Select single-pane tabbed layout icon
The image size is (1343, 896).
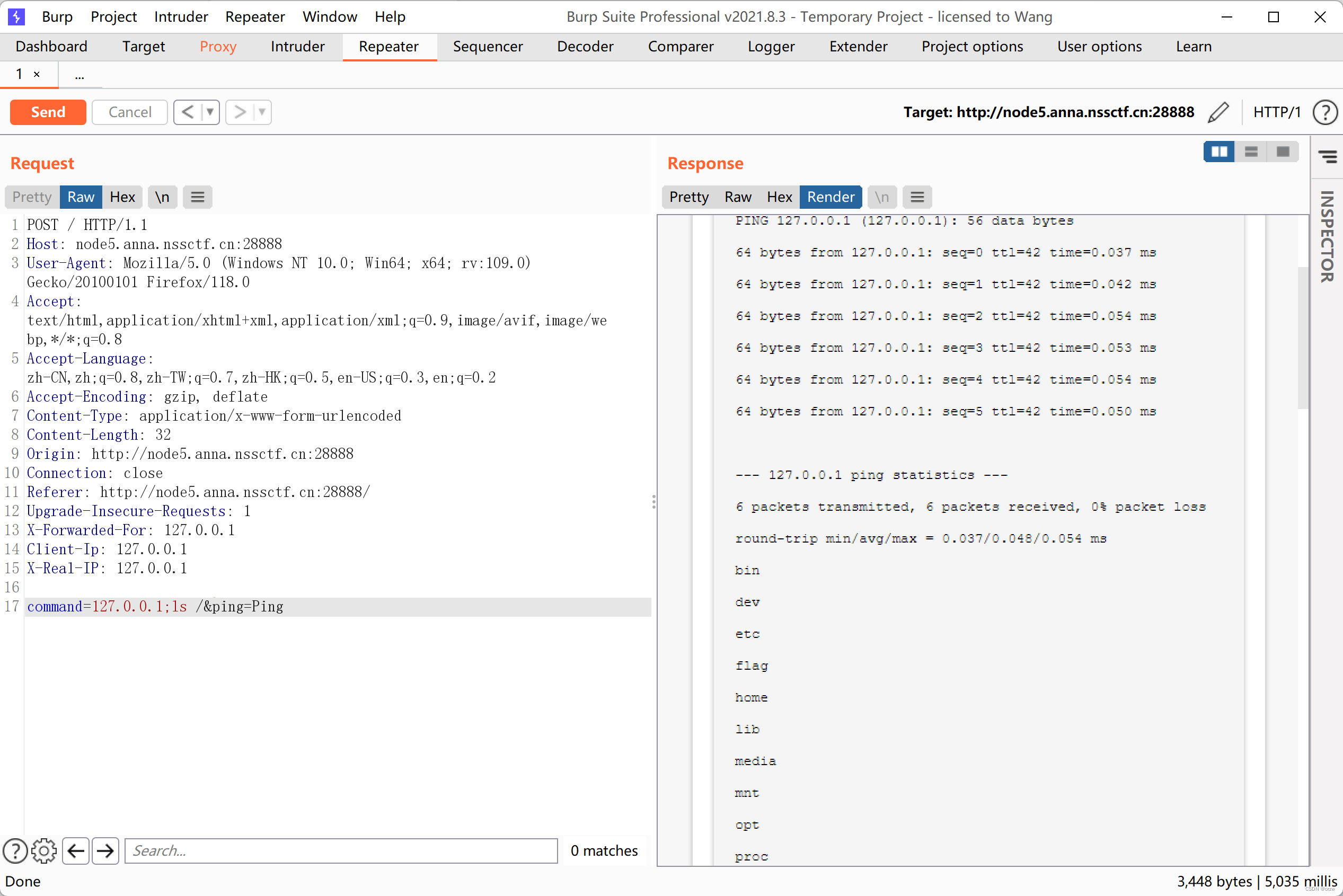1283,152
